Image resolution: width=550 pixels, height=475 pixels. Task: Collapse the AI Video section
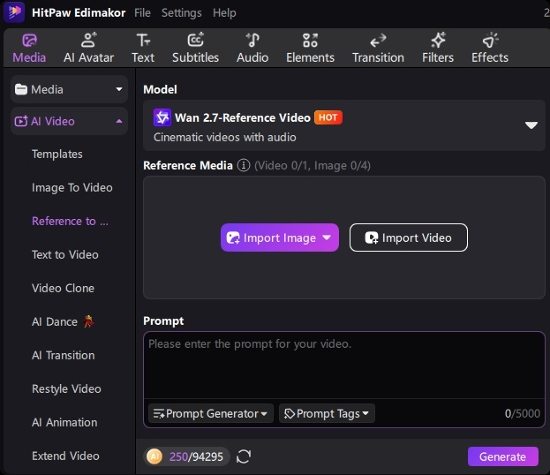pyautogui.click(x=69, y=121)
